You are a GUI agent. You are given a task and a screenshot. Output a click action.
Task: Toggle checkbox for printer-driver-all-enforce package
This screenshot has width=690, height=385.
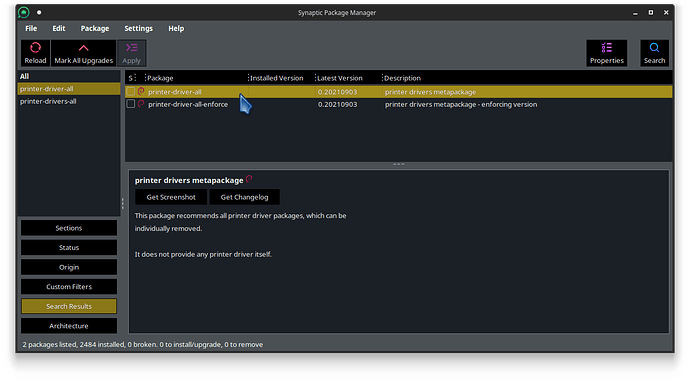131,104
